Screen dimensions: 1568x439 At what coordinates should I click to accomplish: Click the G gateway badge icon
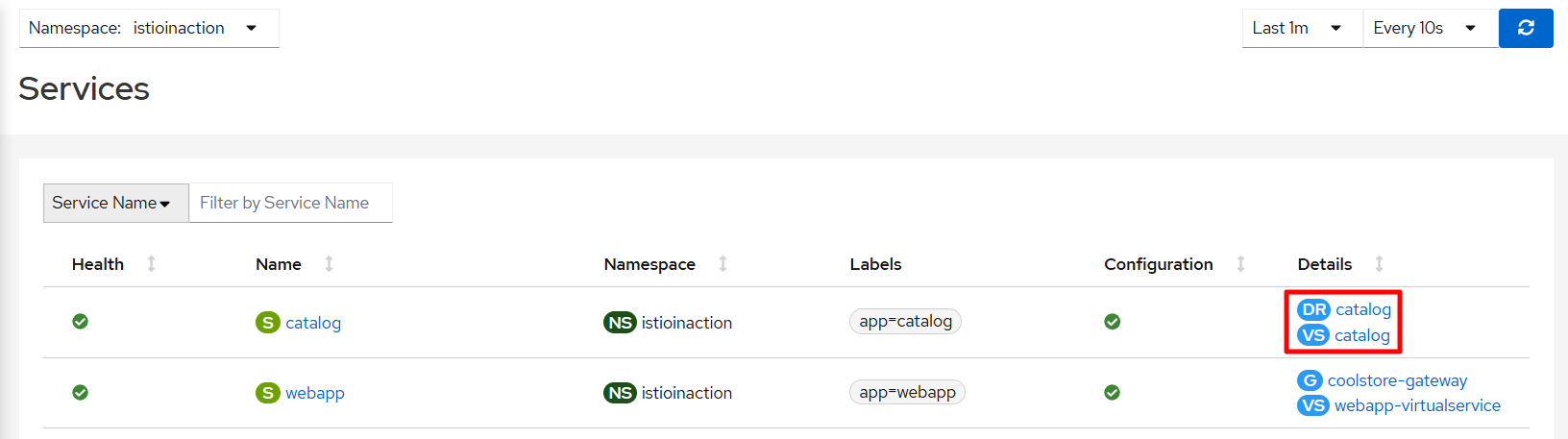coord(1310,380)
